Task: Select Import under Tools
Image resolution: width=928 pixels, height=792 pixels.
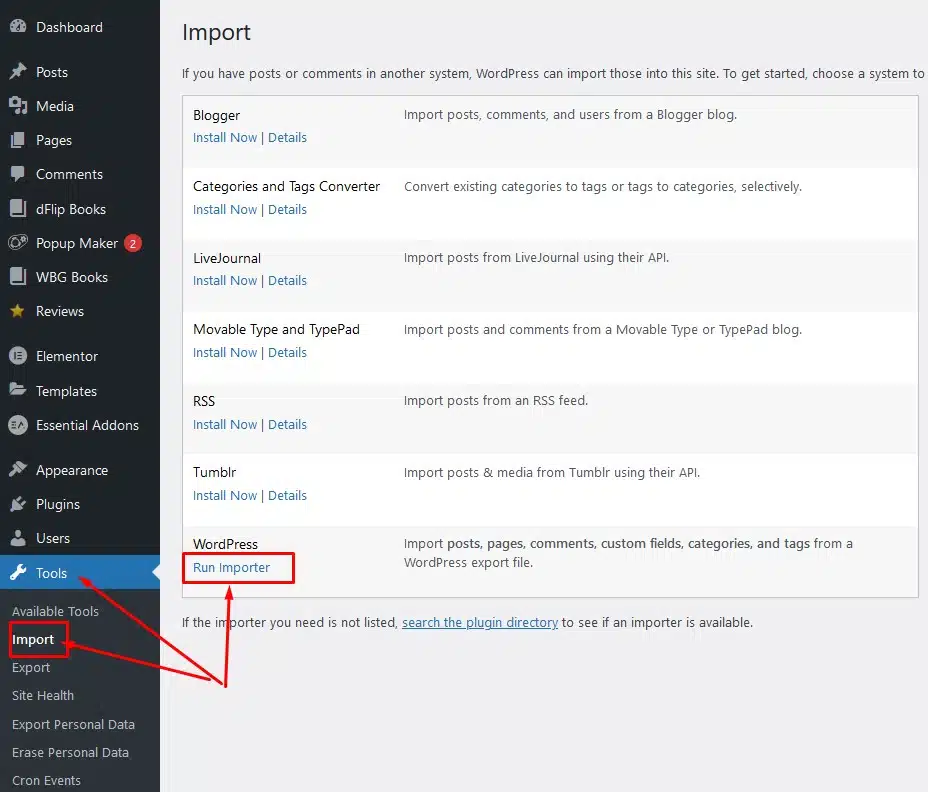Action: click(x=33, y=639)
